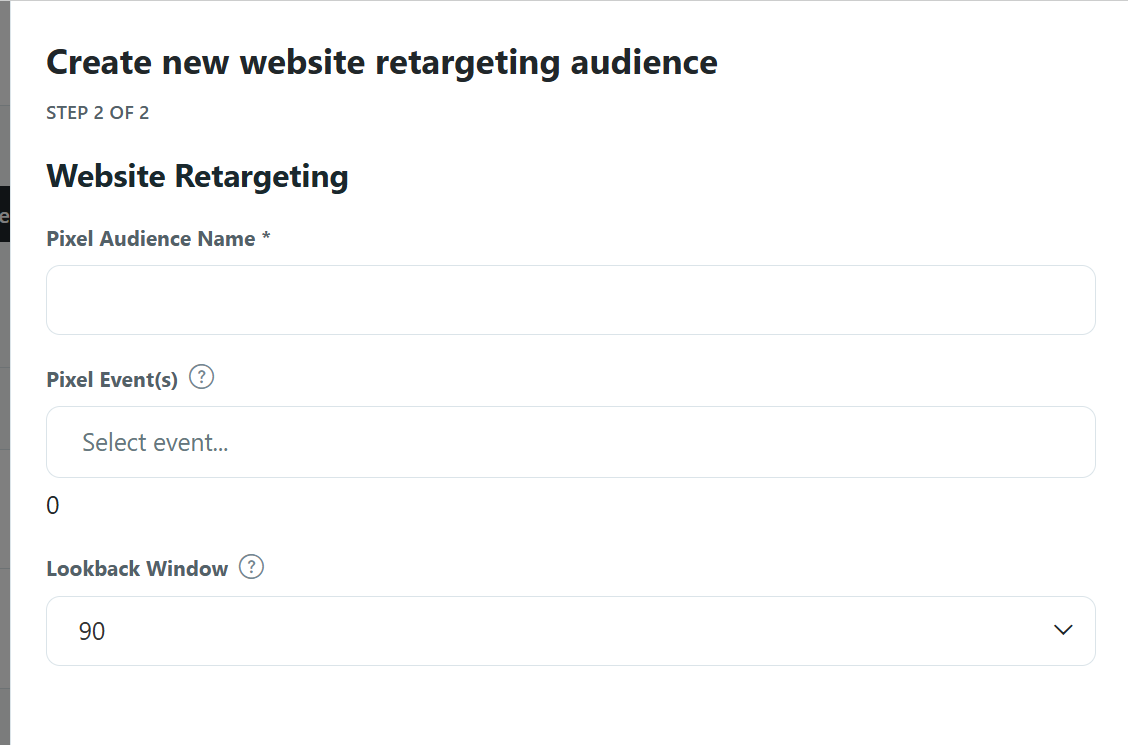Open the Pixel Event(s) help icon
Screen dimensions: 1128x745
click(201, 377)
